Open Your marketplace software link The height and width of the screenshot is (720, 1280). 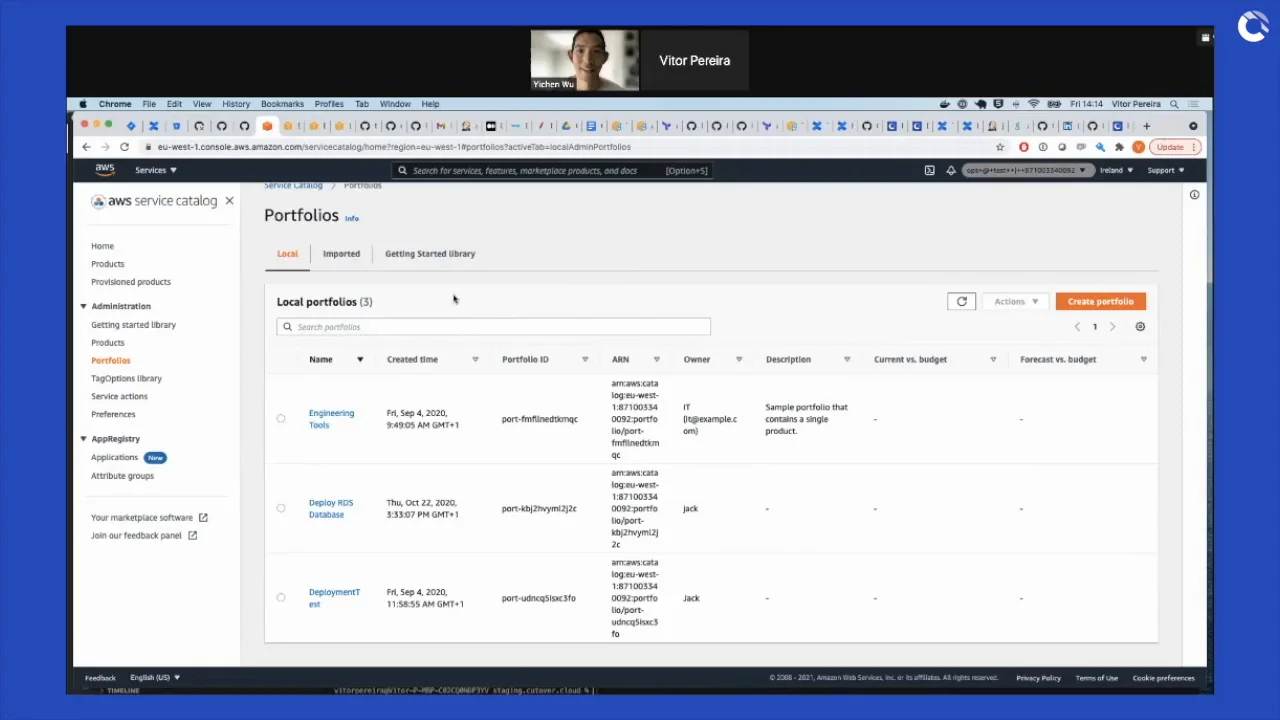(x=149, y=518)
